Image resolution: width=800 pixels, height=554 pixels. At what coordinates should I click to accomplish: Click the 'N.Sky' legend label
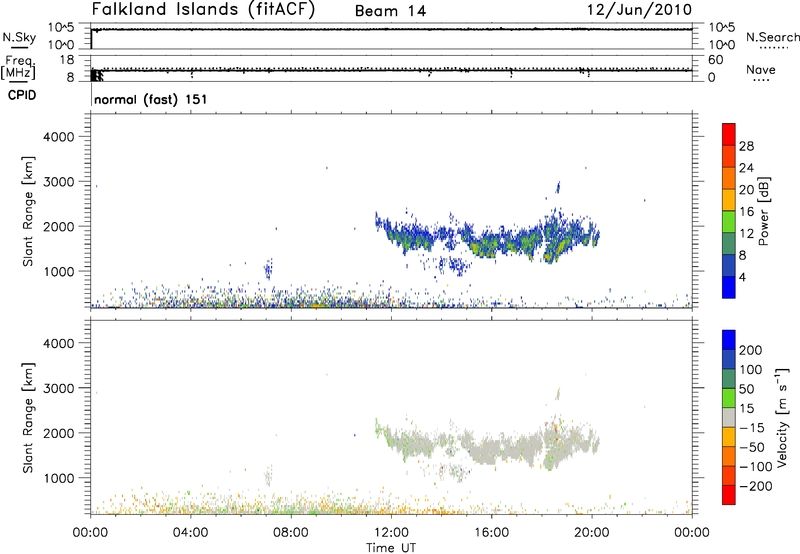click(19, 37)
